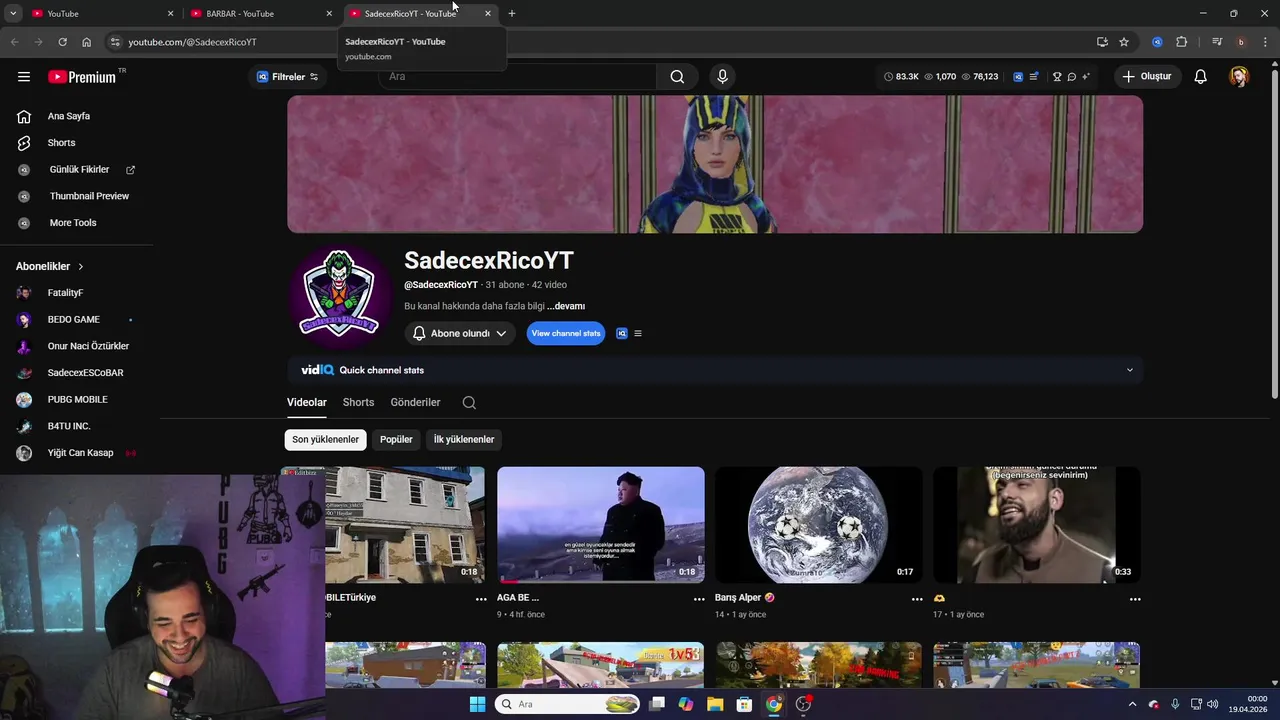Open PUBG MOBILE subscription channel
Viewport: 1280px width, 720px height.
coord(77,400)
